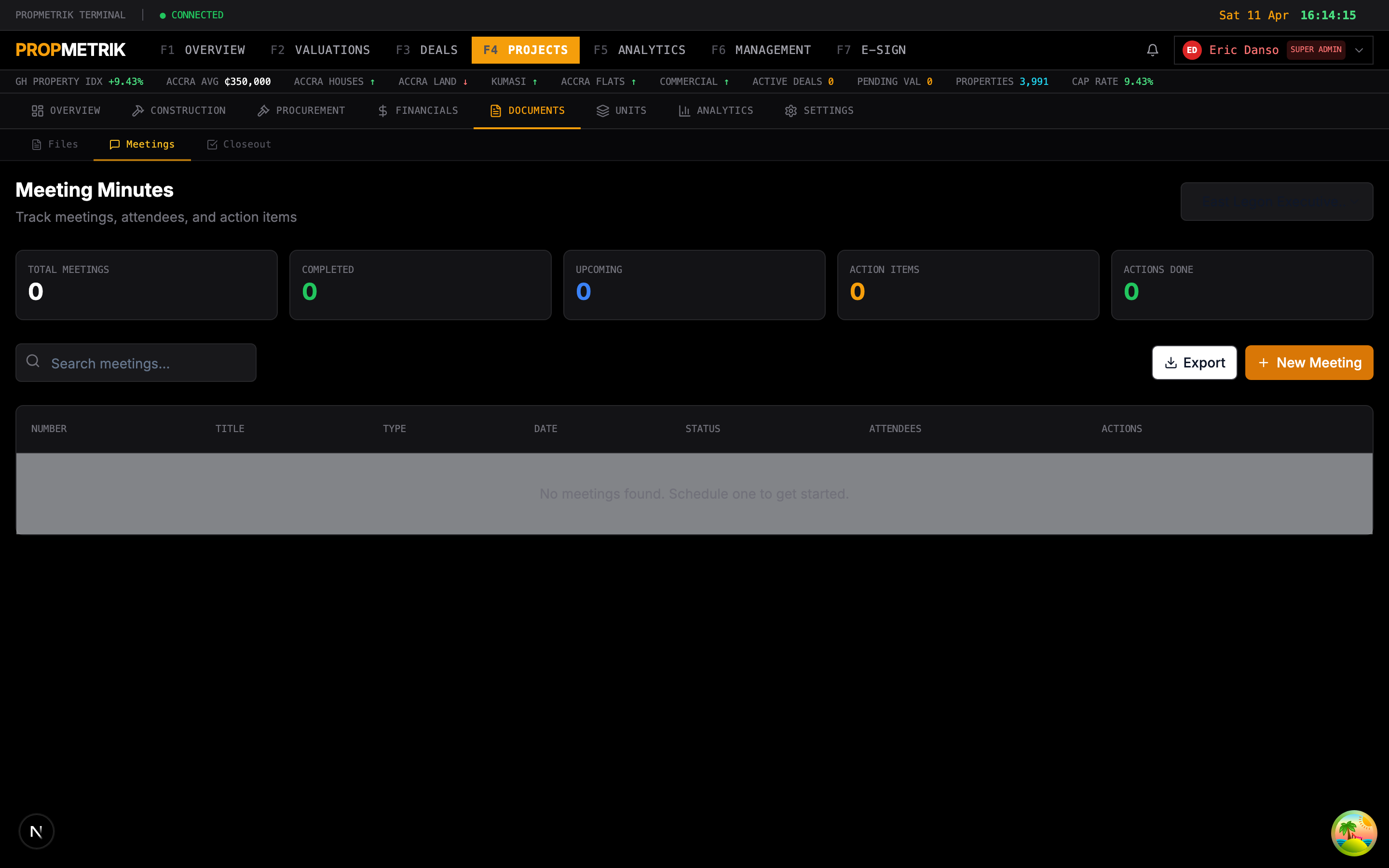Open F5 ANALYTICS in top nav

[640, 50]
